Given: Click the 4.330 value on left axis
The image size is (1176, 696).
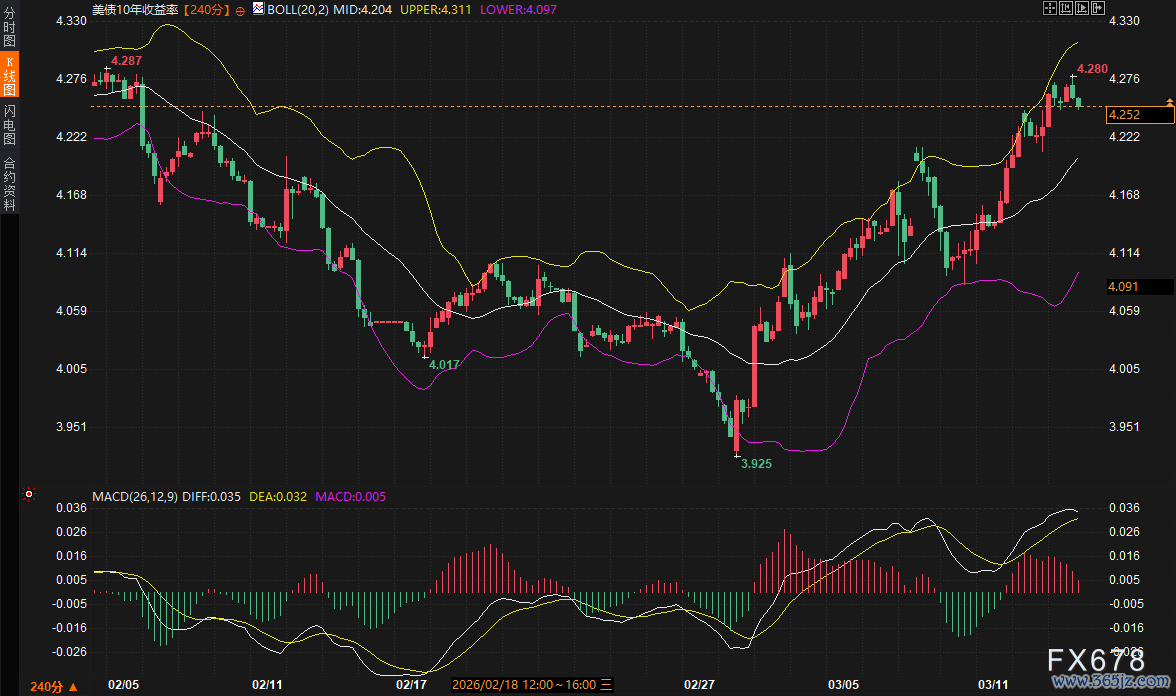Looking at the screenshot, I should (x=71, y=21).
